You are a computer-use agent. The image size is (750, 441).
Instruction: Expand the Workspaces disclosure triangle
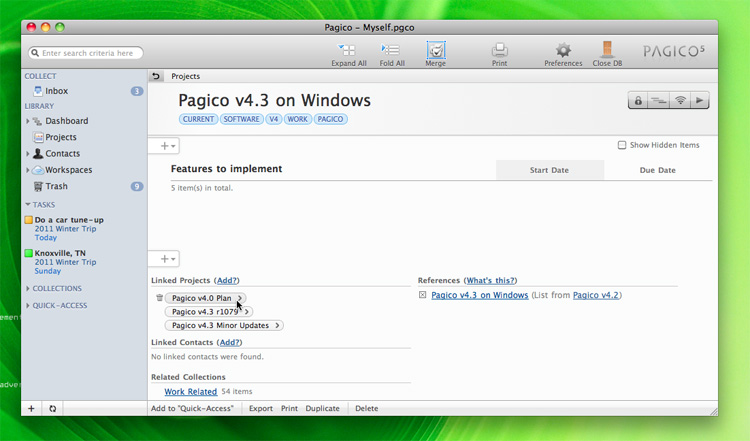[28, 170]
